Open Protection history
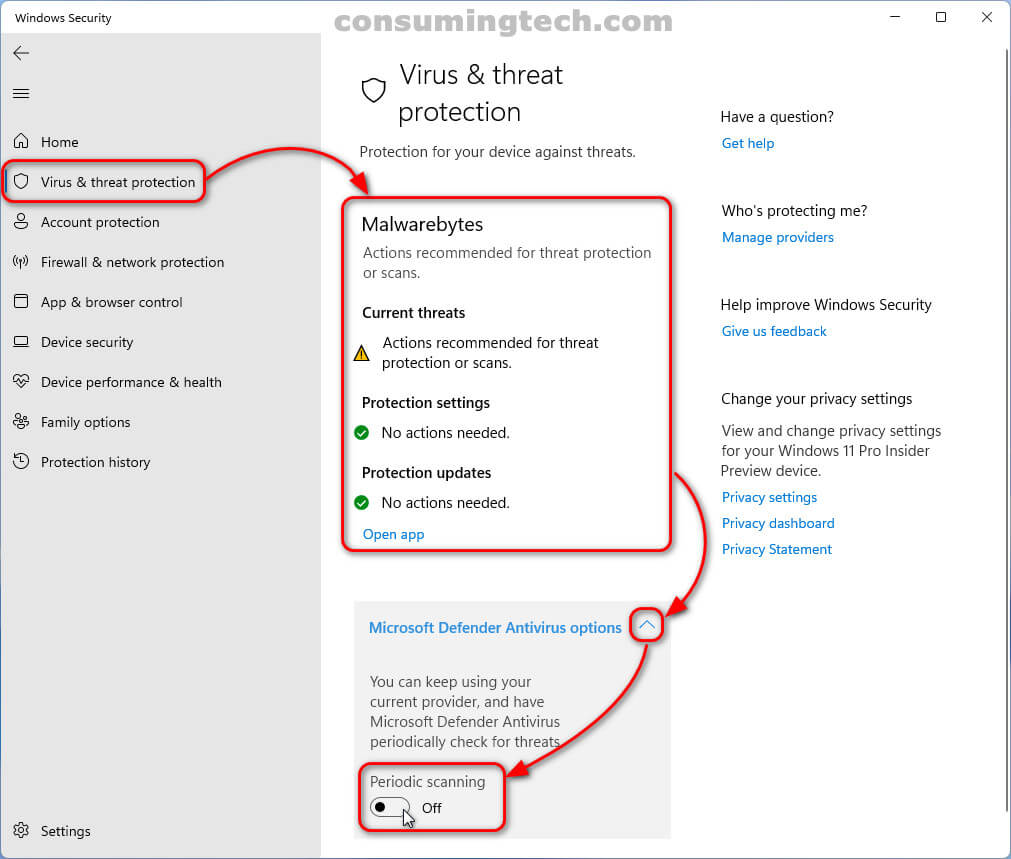 [95, 462]
